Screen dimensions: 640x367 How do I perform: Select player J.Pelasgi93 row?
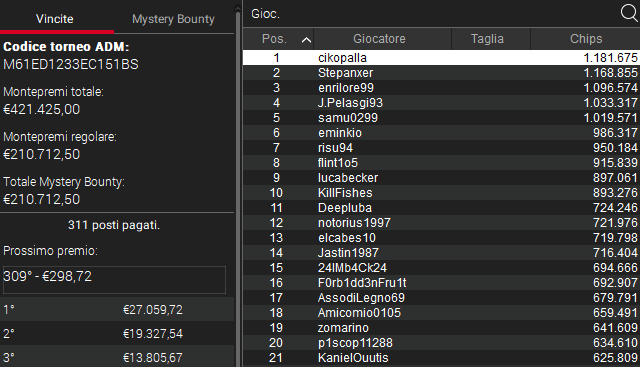pyautogui.click(x=441, y=102)
